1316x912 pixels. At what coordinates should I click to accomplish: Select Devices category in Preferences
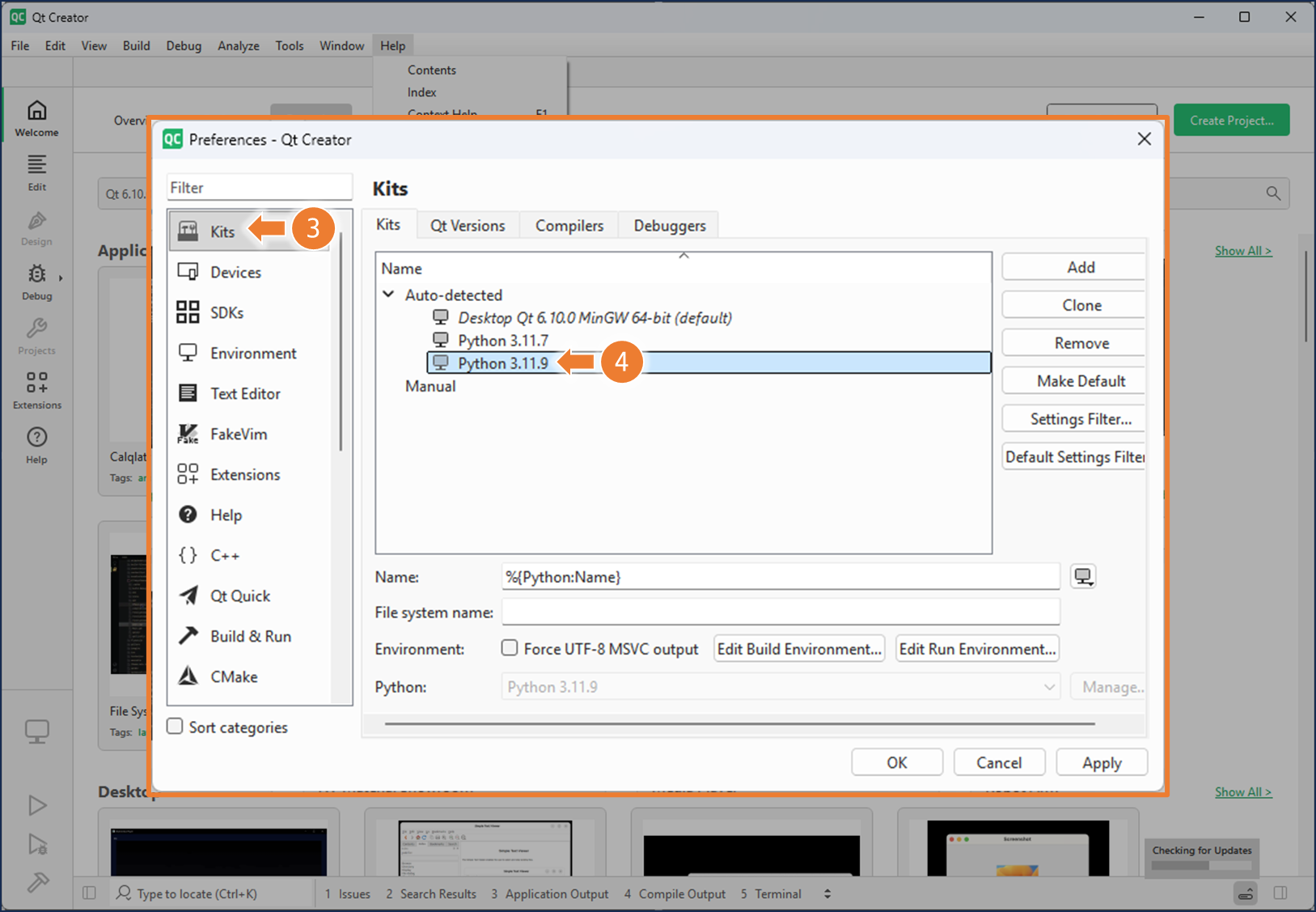pos(250,272)
